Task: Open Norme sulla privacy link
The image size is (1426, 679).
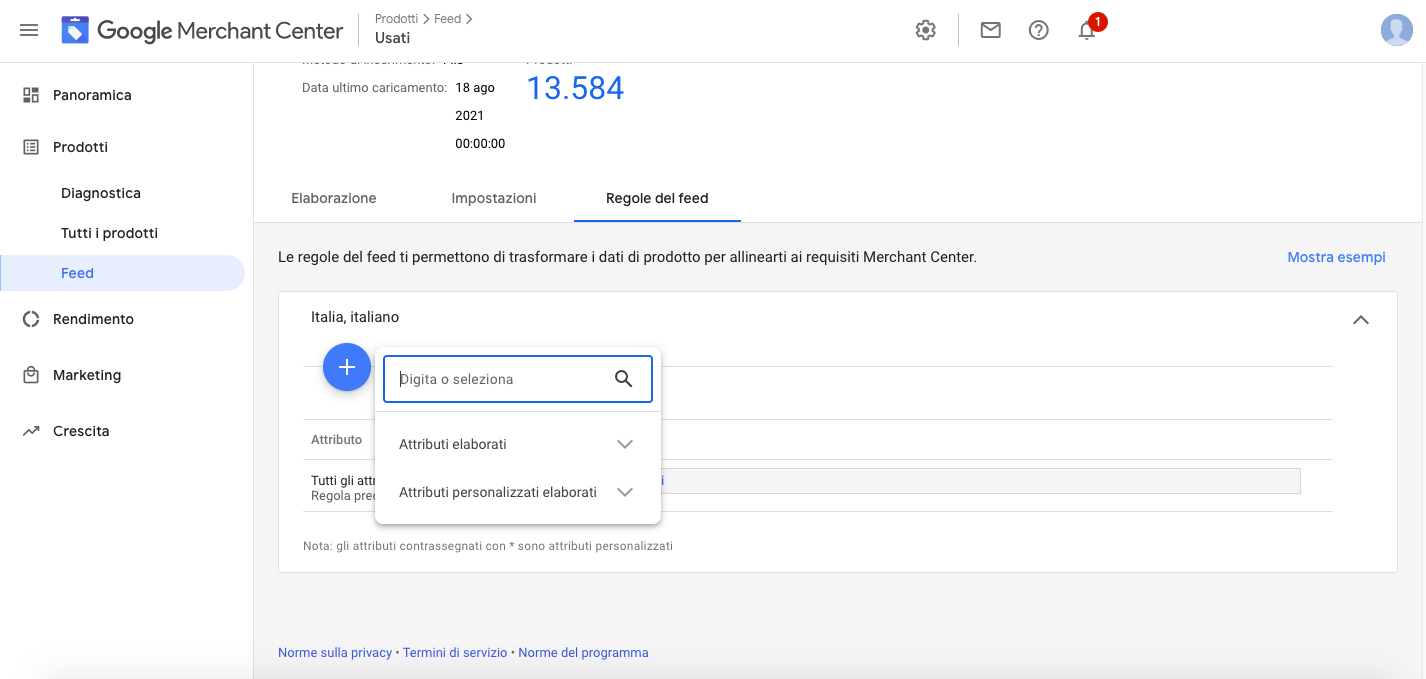Action: [x=335, y=653]
